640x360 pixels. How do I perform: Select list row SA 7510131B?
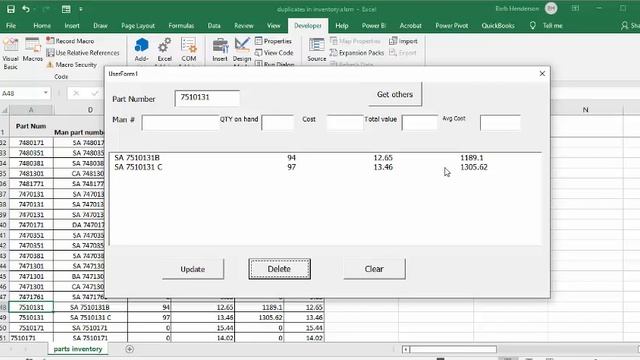[x=325, y=158]
